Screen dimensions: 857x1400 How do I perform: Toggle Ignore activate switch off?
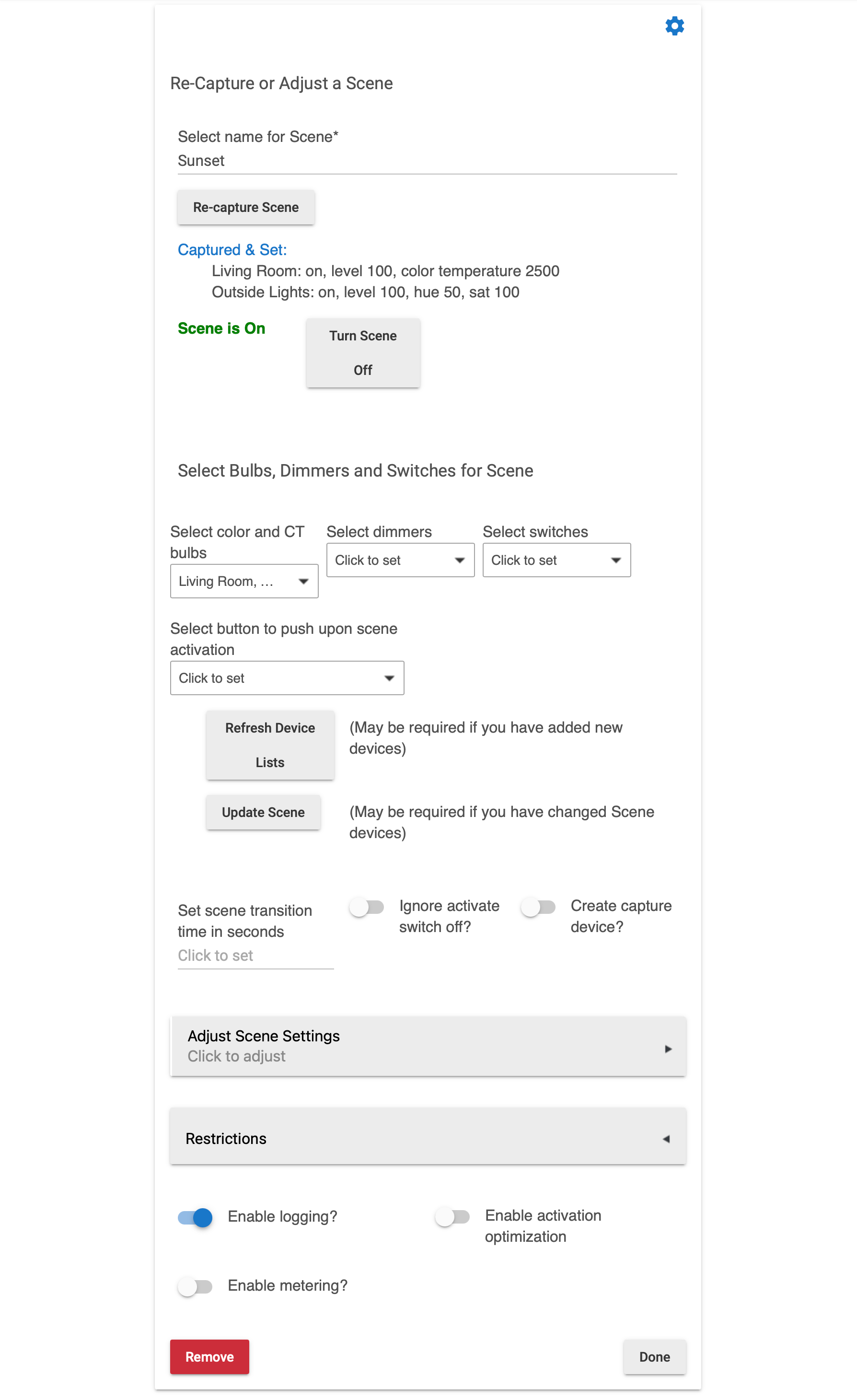click(366, 907)
